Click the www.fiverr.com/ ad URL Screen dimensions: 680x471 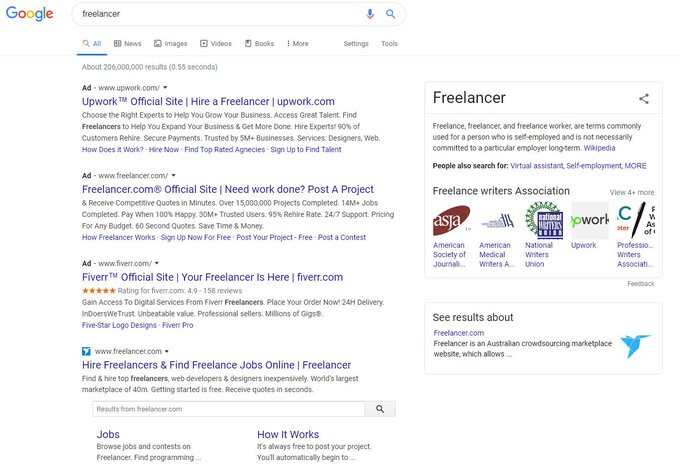click(125, 263)
